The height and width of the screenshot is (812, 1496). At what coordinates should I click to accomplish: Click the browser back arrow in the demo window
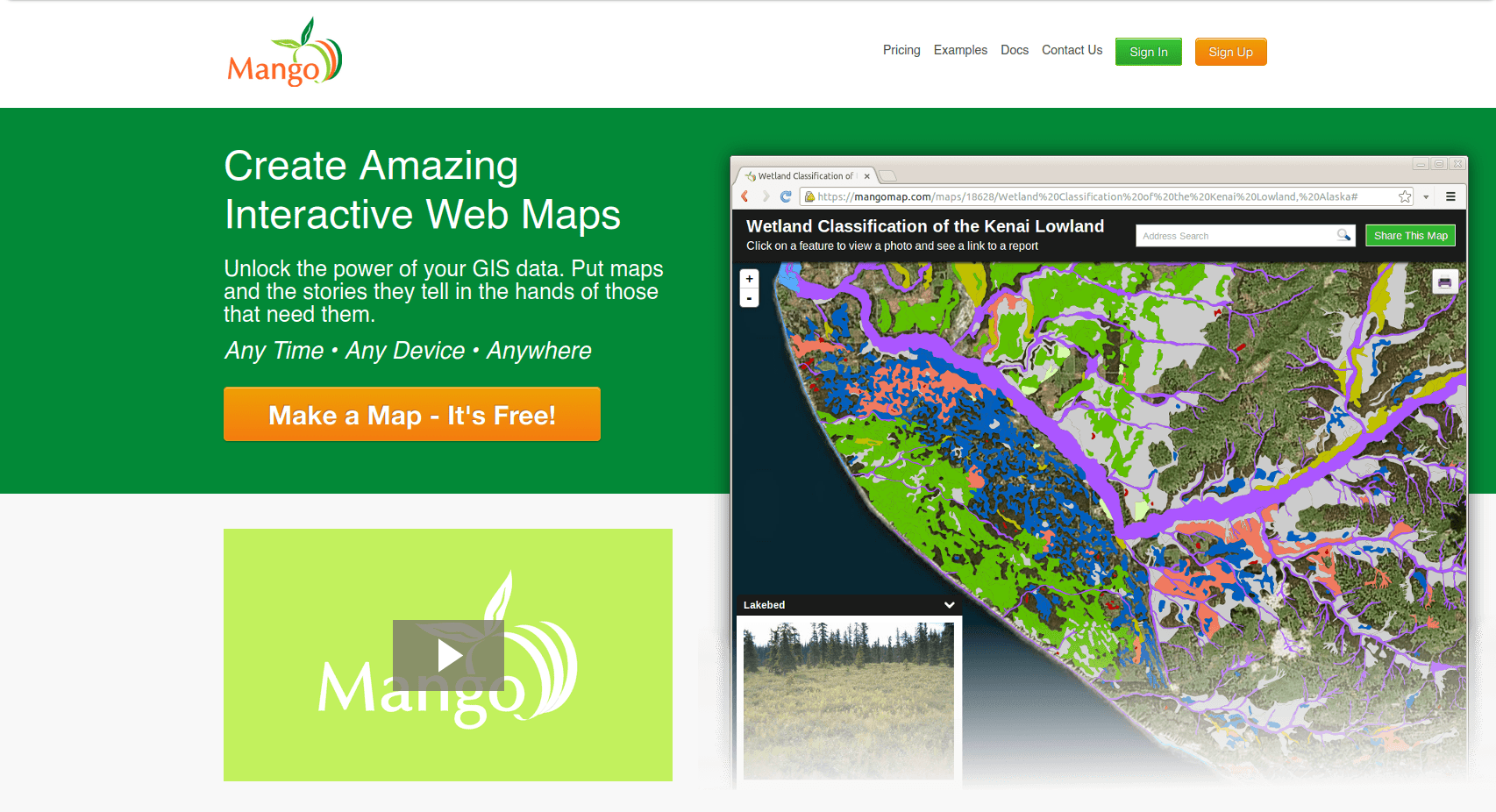[x=744, y=196]
